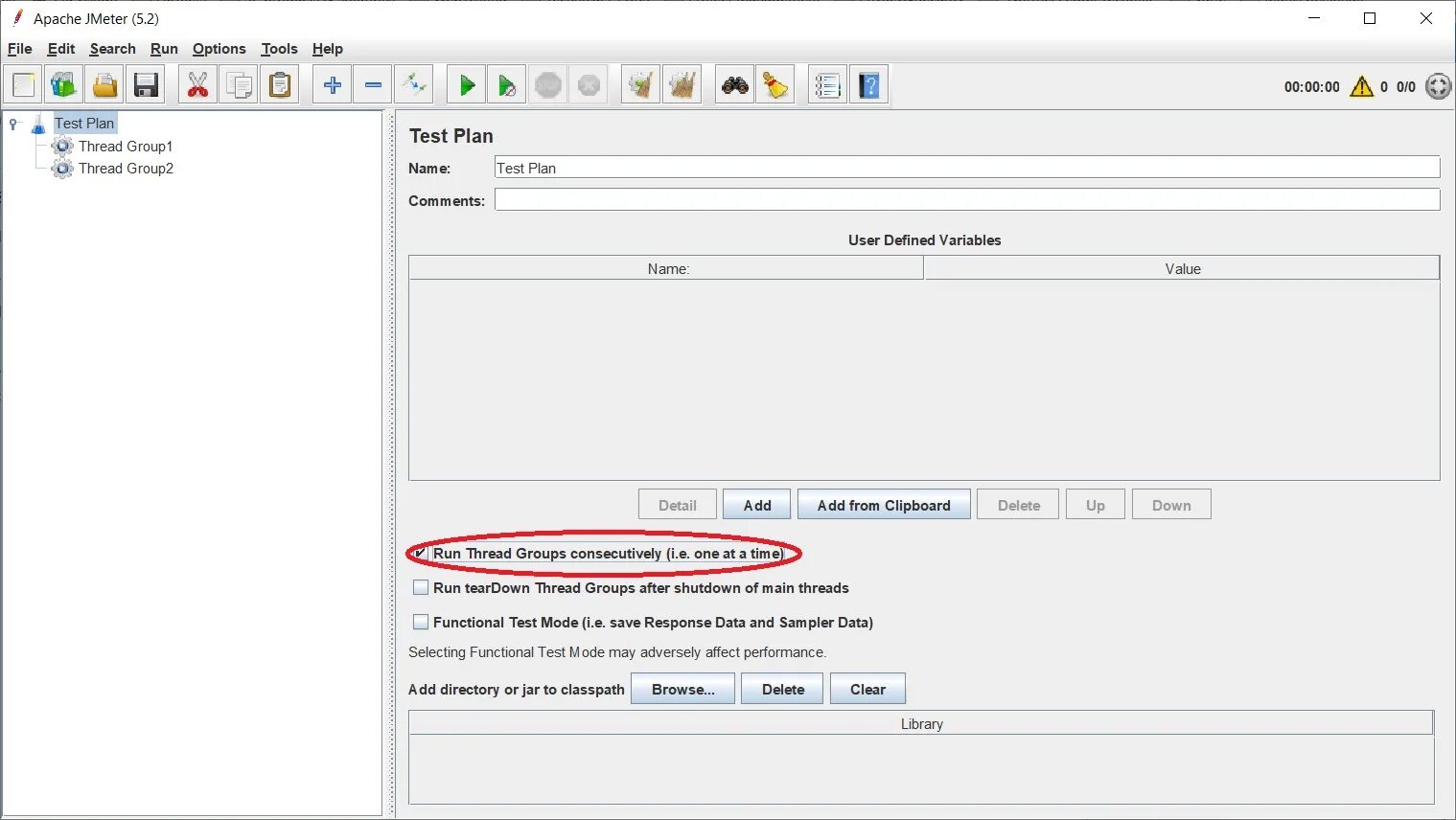
Task: Click the yellow warning triangle icon
Action: (1362, 86)
